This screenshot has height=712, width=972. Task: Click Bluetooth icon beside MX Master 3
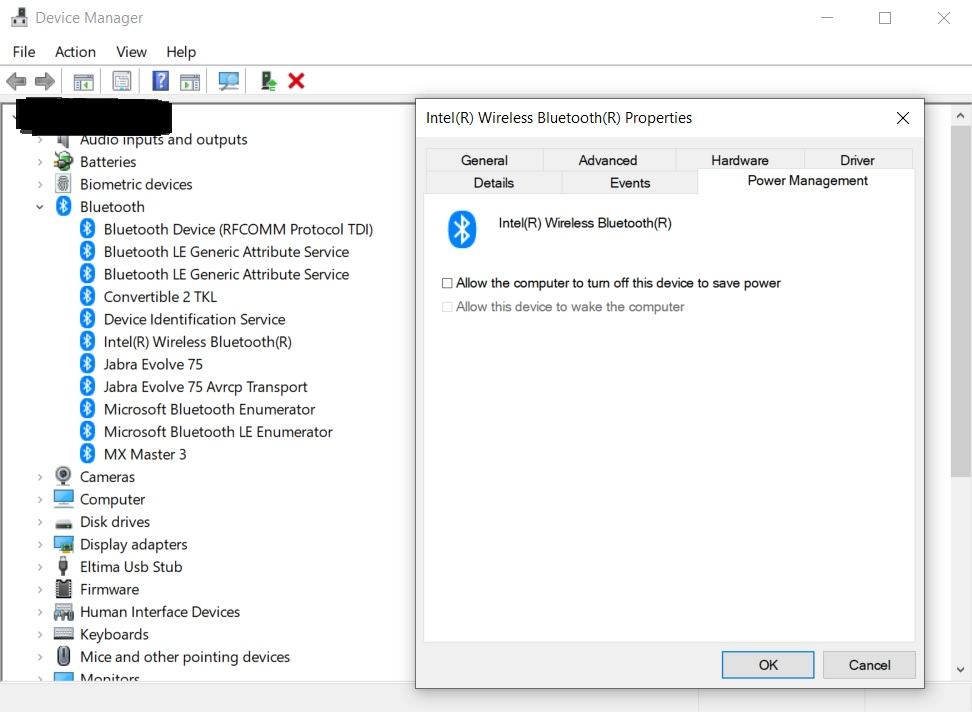point(87,454)
